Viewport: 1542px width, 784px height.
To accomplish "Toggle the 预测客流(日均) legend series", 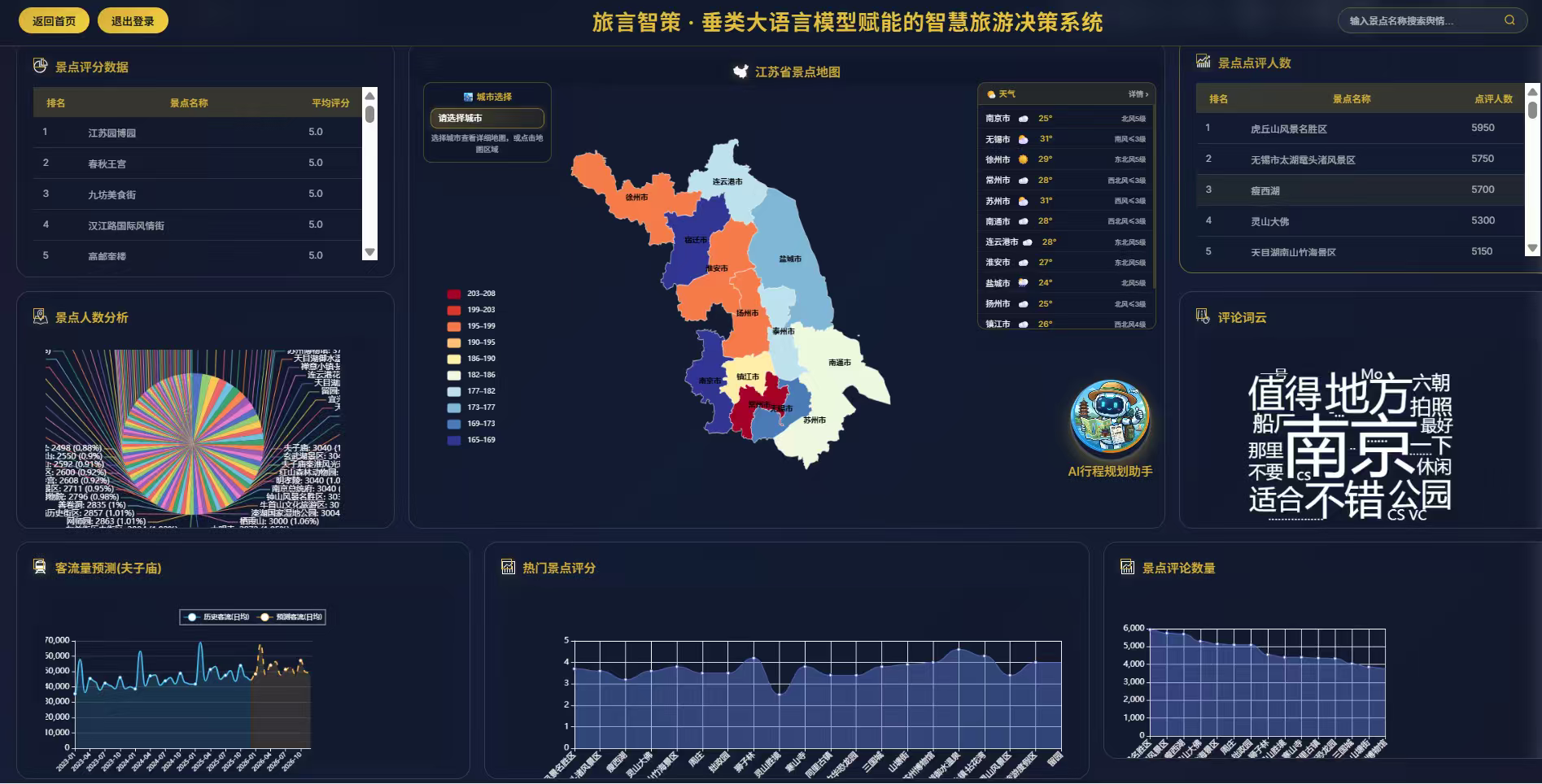I will (x=289, y=617).
